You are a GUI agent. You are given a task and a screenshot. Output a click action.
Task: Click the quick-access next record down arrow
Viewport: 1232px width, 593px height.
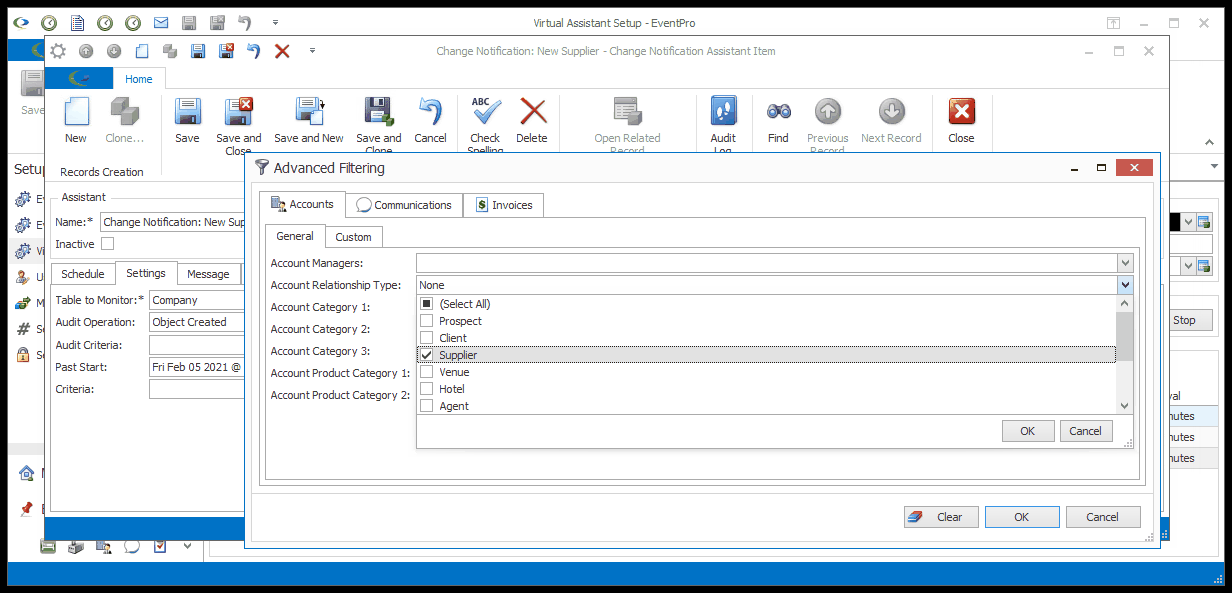tap(114, 51)
